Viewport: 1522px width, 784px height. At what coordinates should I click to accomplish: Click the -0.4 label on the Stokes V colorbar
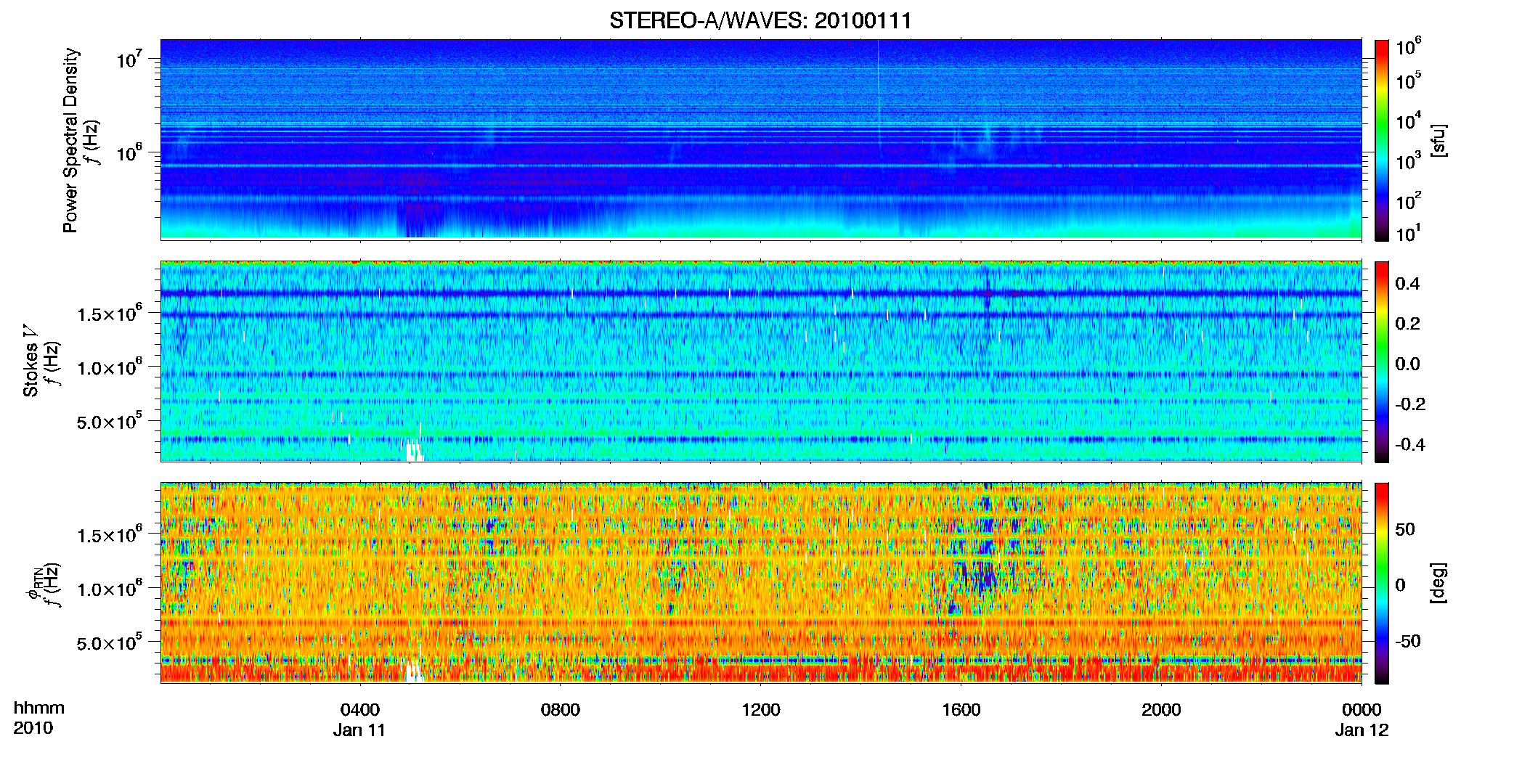pyautogui.click(x=1410, y=444)
